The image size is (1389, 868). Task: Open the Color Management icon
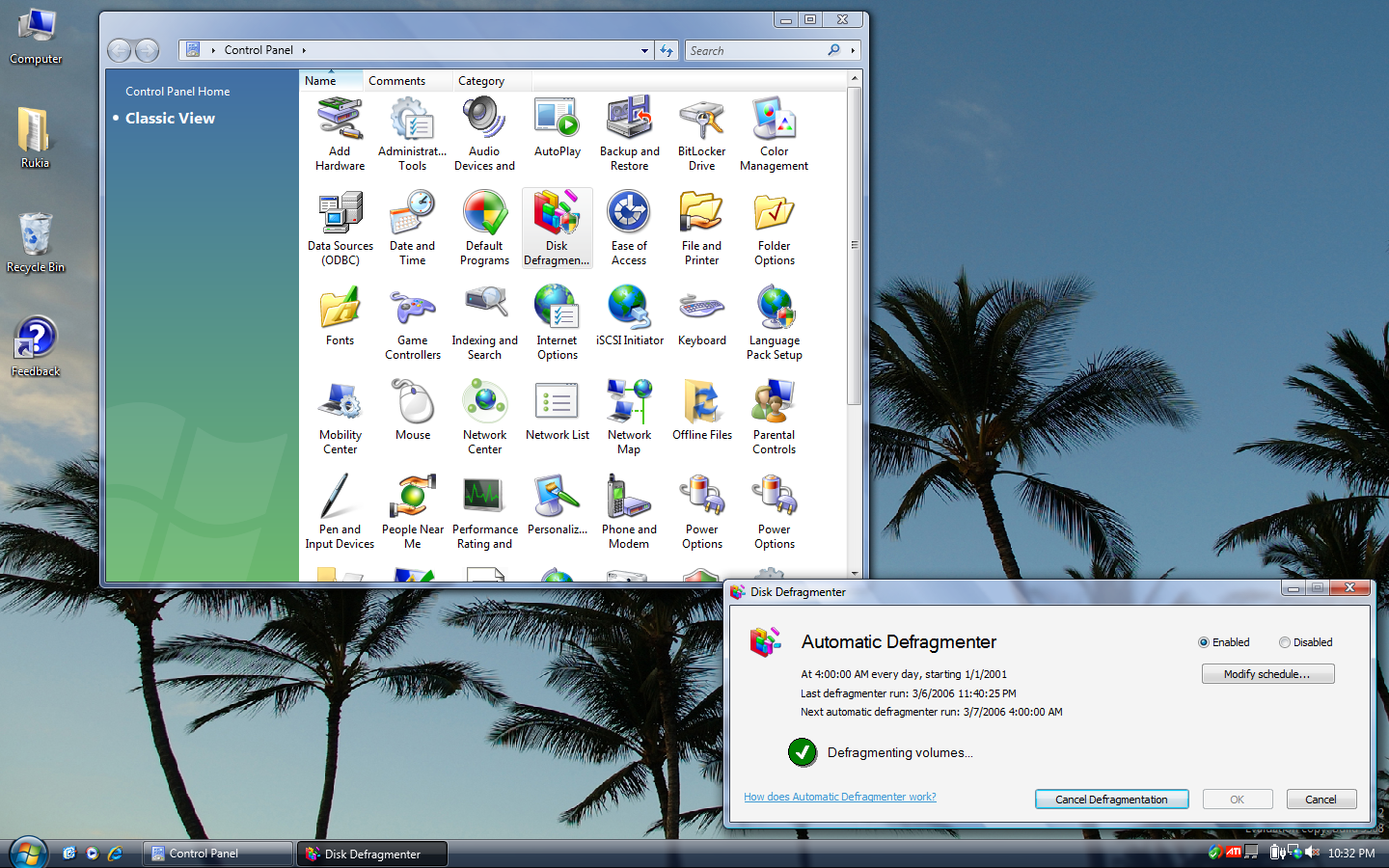[774, 133]
